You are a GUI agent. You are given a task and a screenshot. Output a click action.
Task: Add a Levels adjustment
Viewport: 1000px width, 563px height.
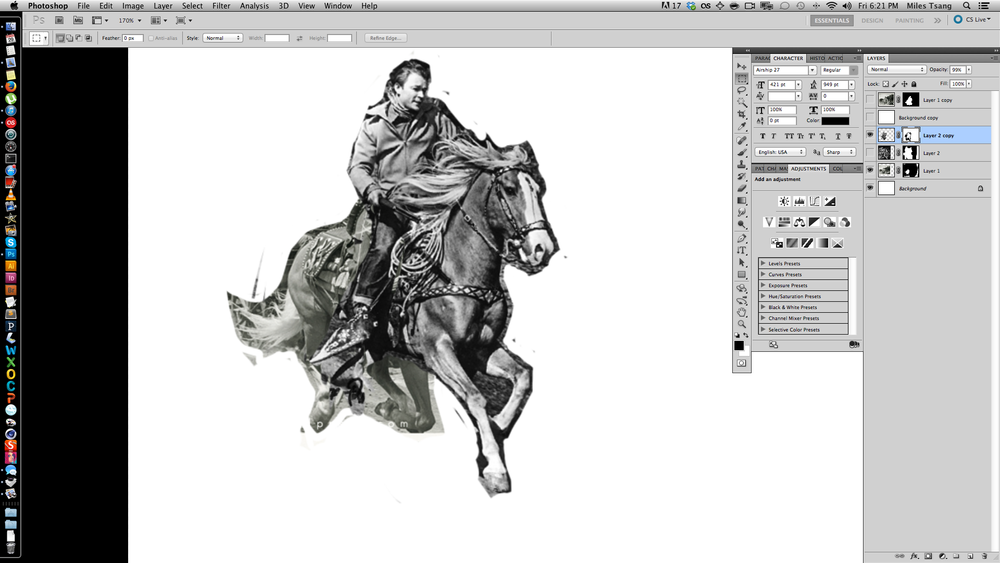(x=799, y=201)
